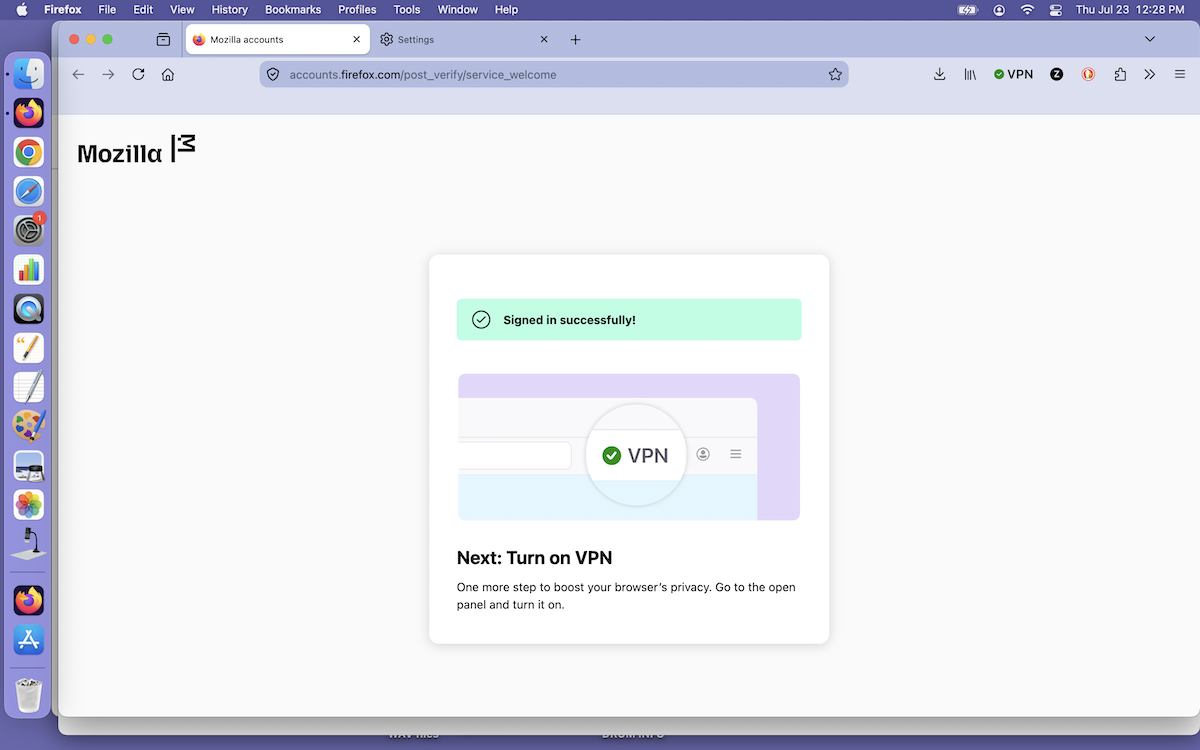
Task: Switch to the Settings tab
Action: pyautogui.click(x=465, y=39)
